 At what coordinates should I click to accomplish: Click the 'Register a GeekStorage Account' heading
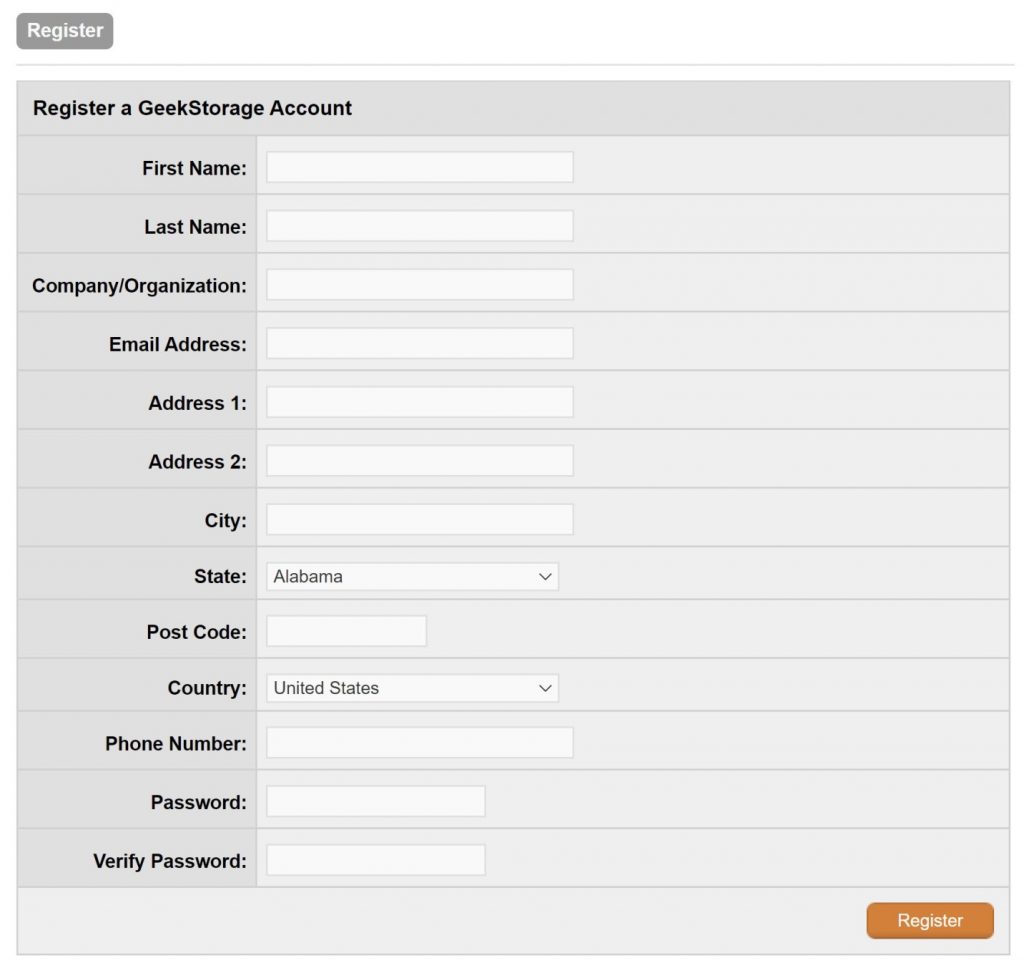point(192,108)
